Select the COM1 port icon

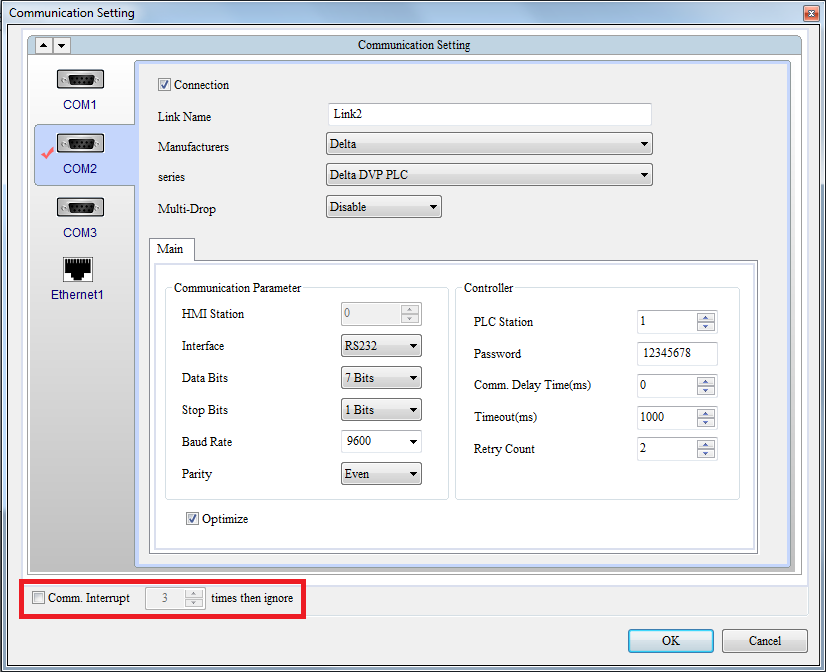[x=79, y=79]
